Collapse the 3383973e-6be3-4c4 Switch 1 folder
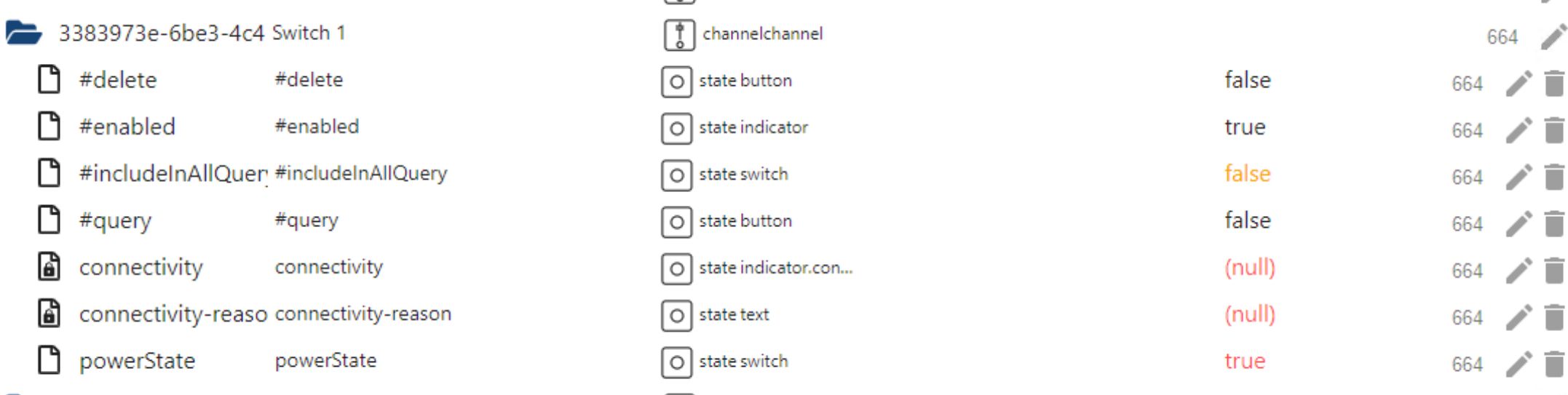This screenshot has height=395, width=1568. click(x=24, y=33)
